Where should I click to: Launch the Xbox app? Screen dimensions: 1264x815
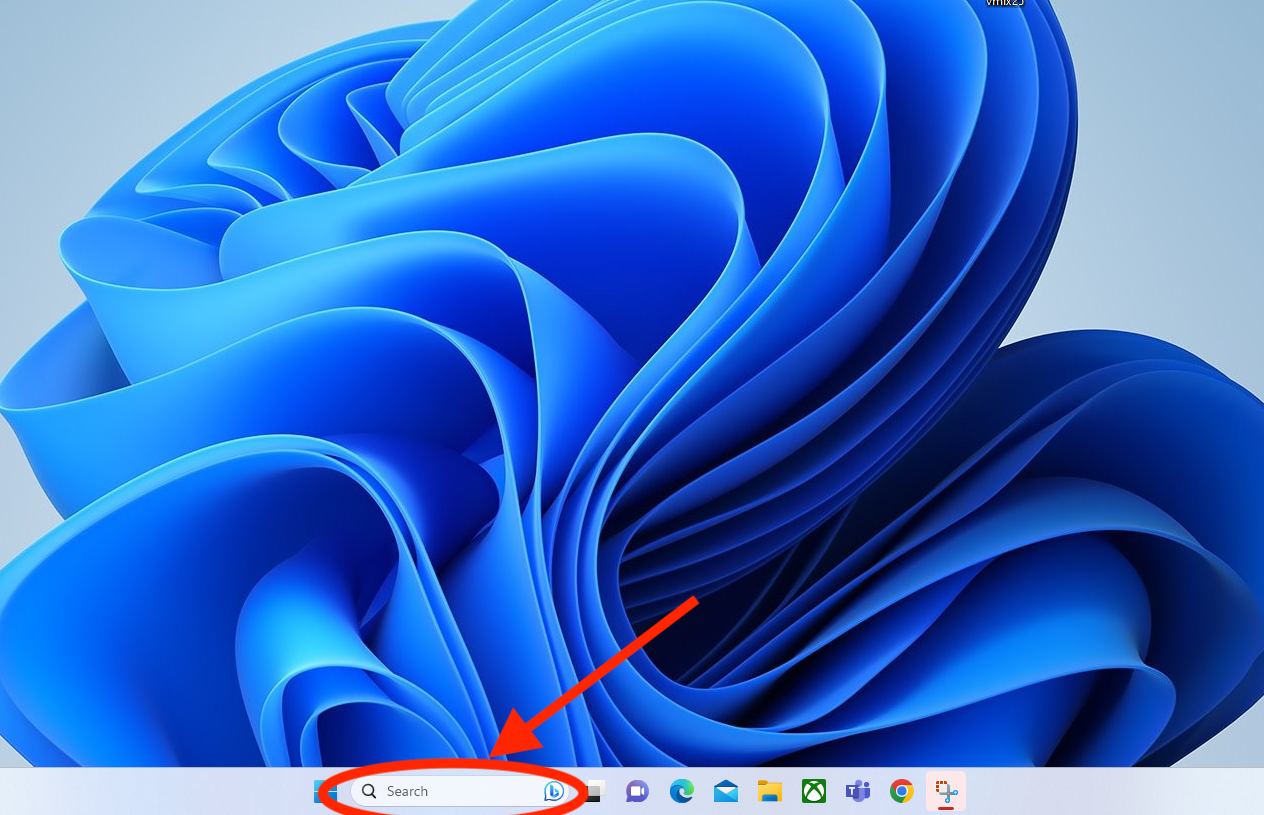tap(813, 791)
